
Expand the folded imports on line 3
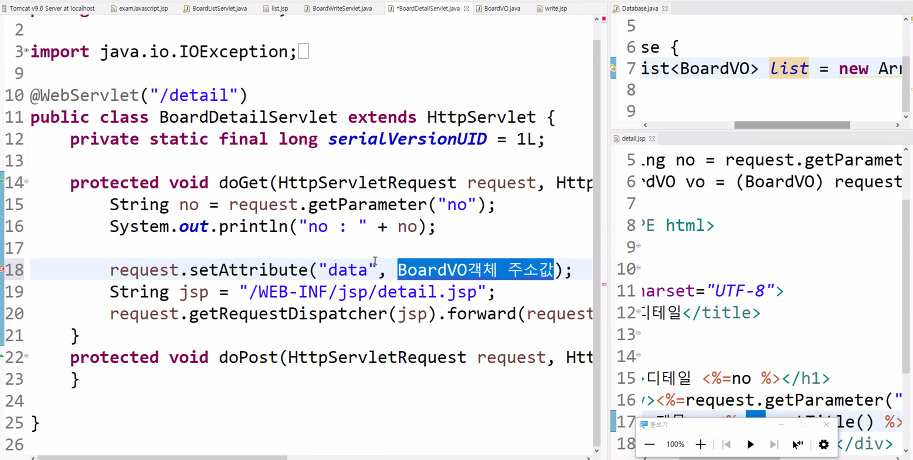27,51
